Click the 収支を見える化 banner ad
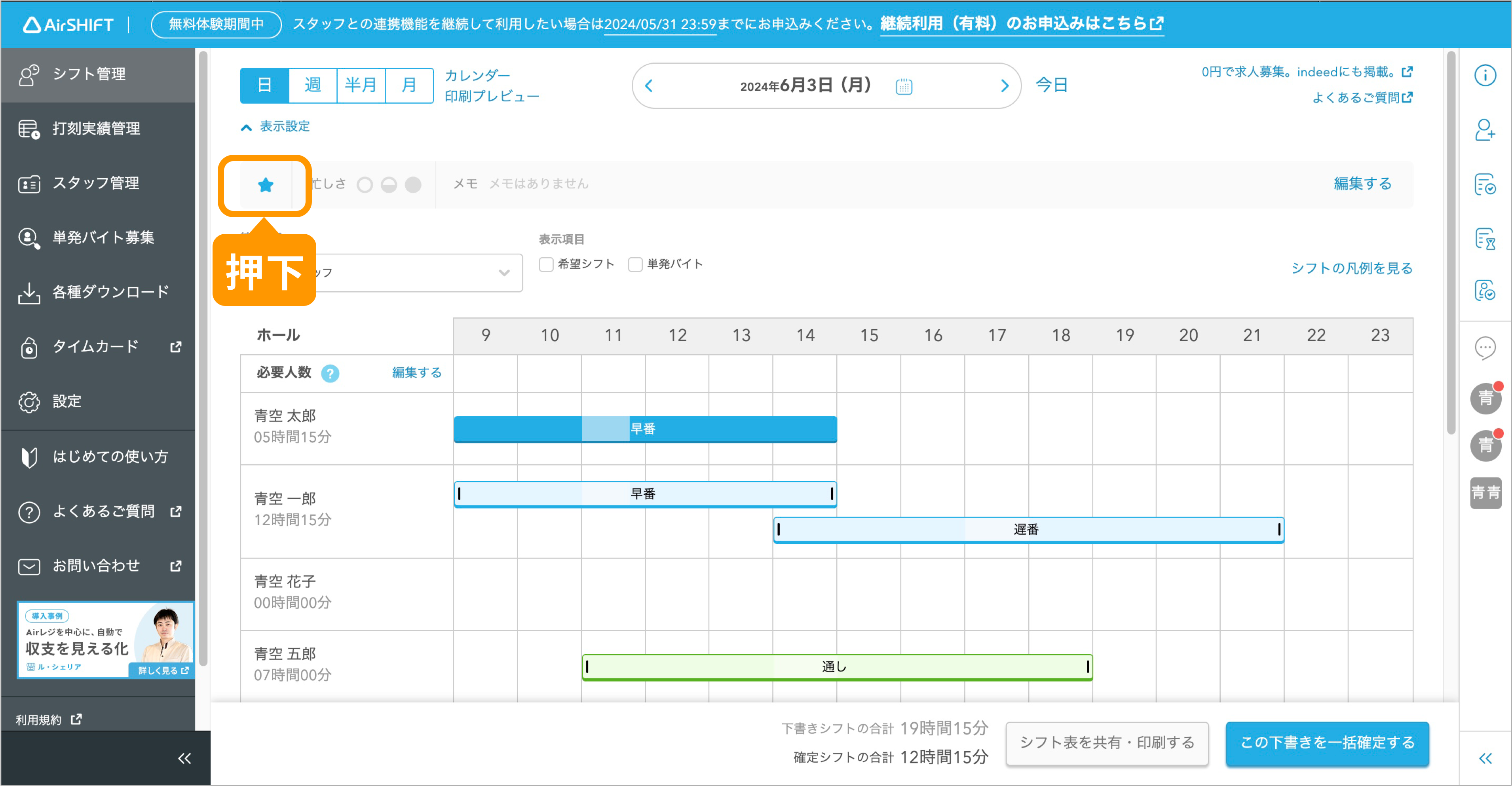Viewport: 1512px width, 786px height. 106,640
